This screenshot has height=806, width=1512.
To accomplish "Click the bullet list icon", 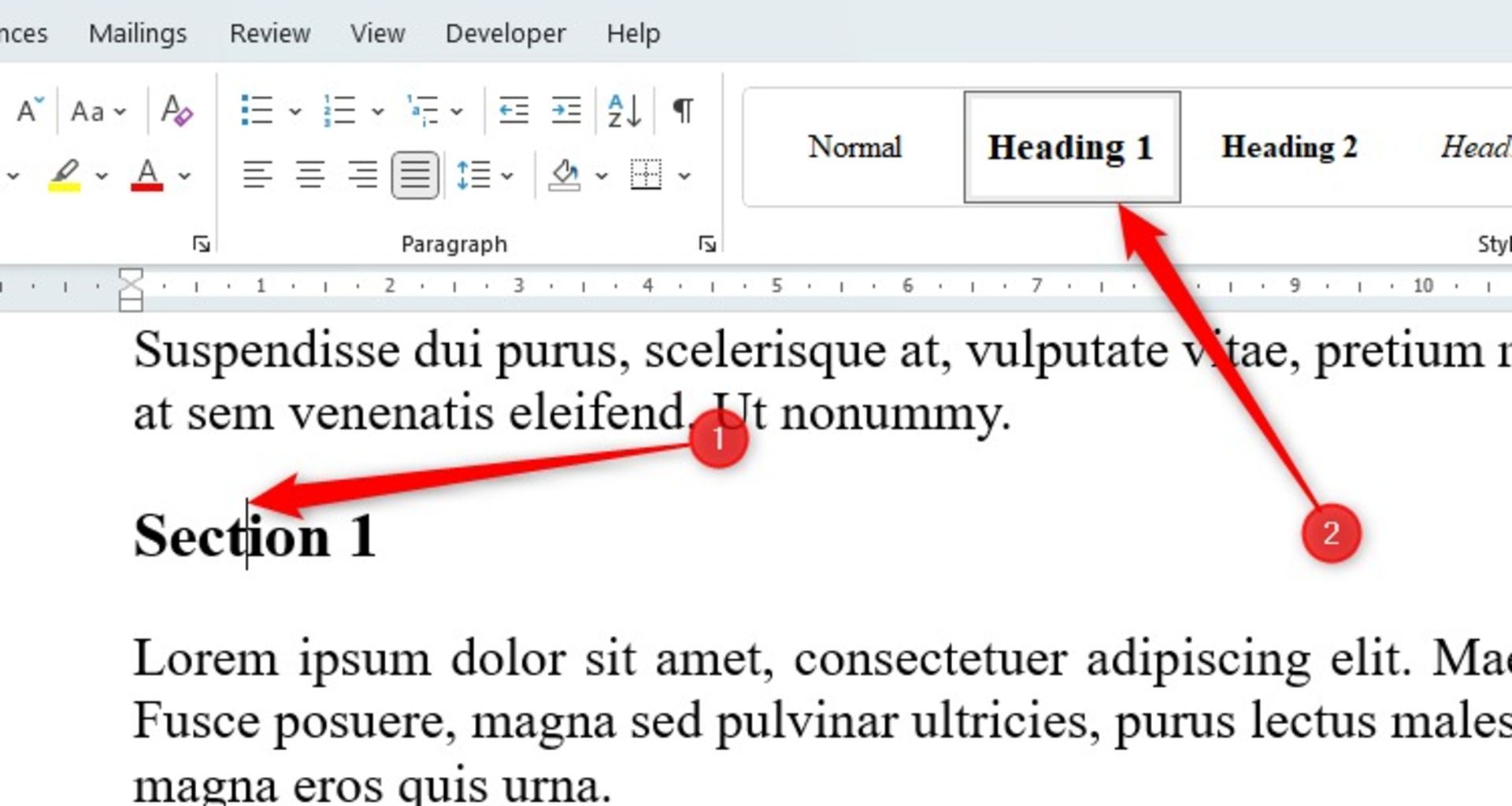I will (x=257, y=110).
